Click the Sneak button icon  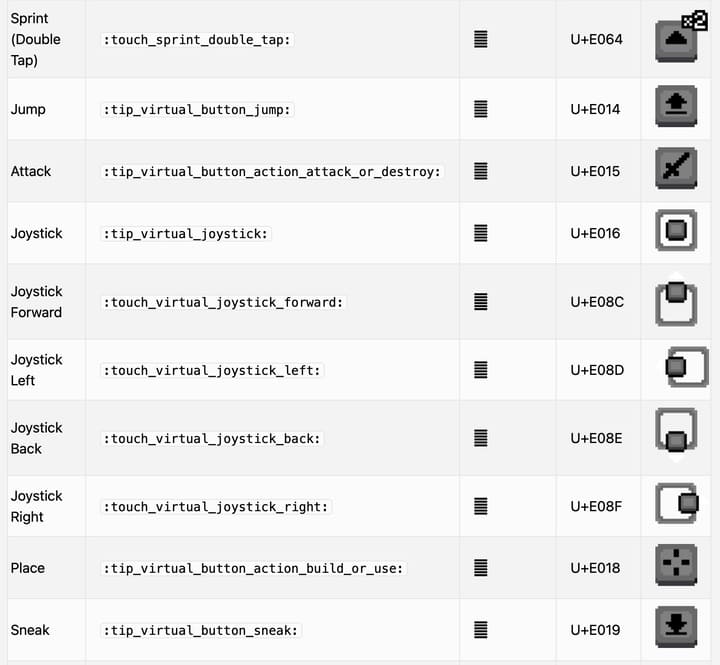click(676, 628)
